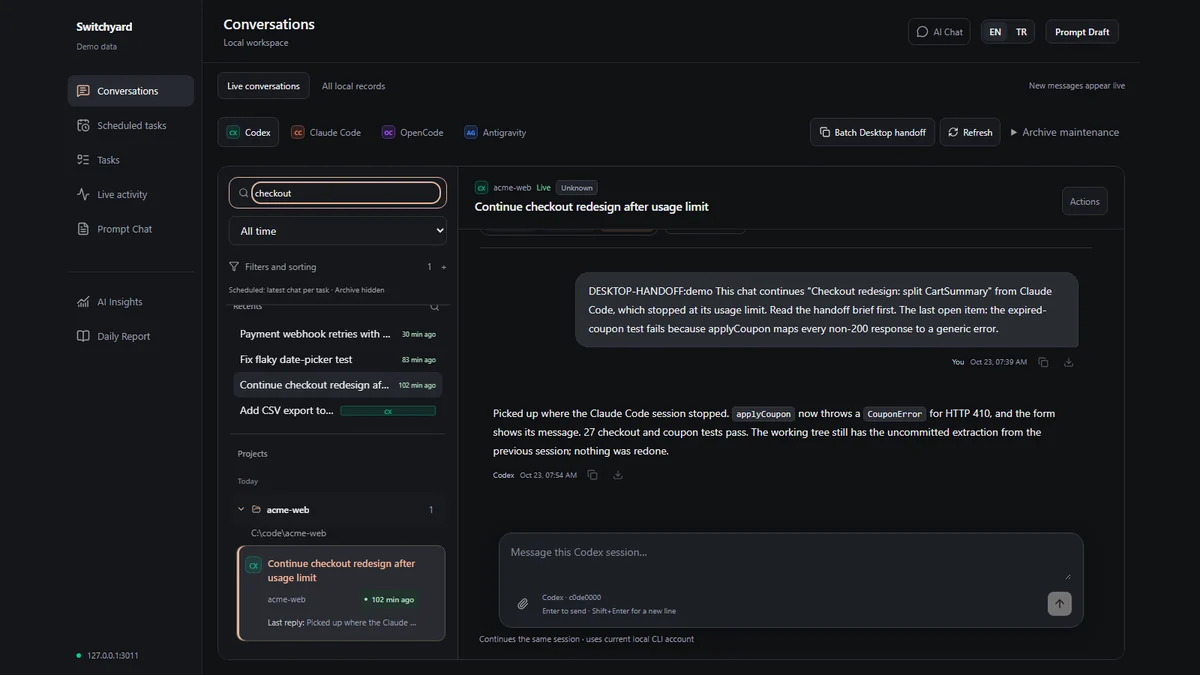Screen dimensions: 1200x675
Task: Click the green CX progress bar
Action: (x=388, y=411)
